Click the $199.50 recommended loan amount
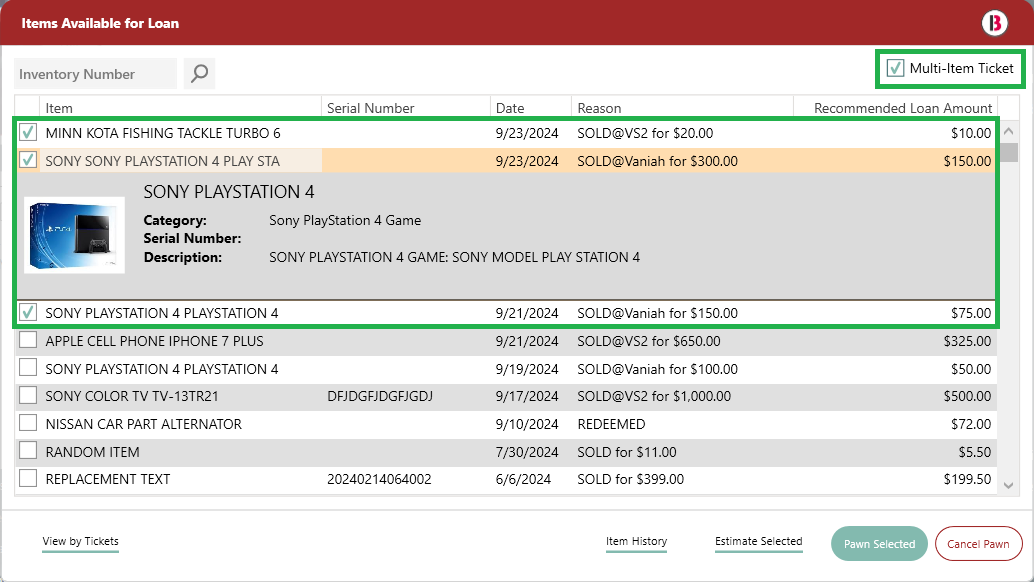The height and width of the screenshot is (582, 1034). click(x=967, y=479)
